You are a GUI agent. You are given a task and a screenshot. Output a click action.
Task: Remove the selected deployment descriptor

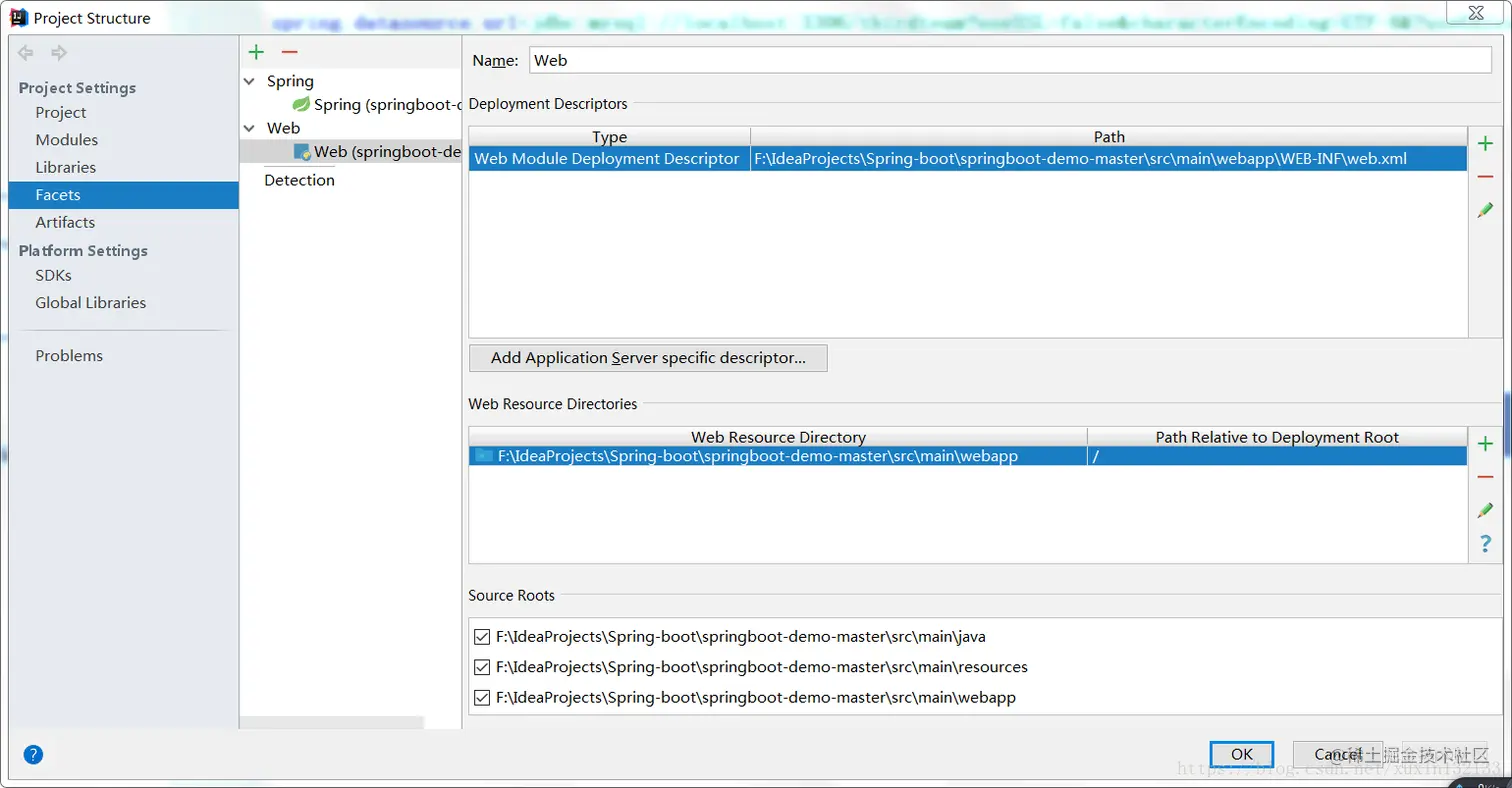1485,177
